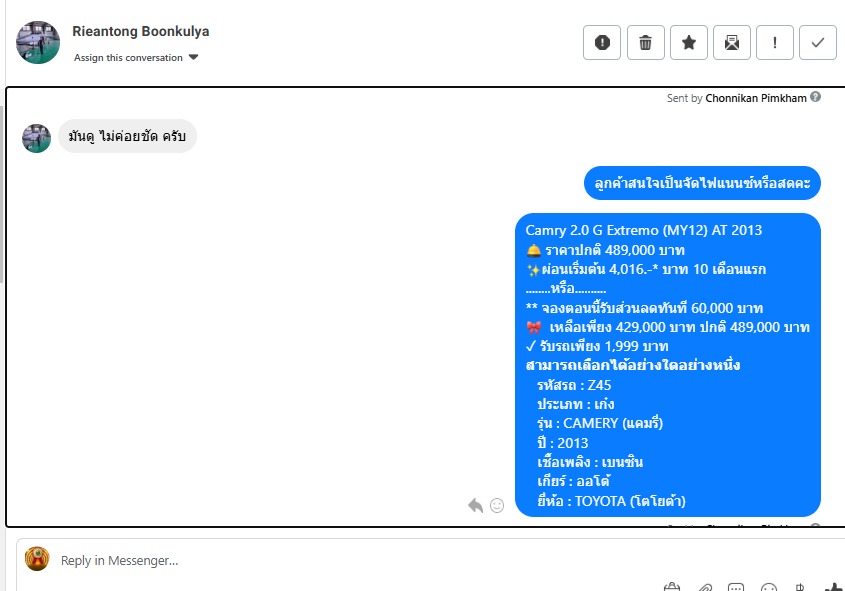Delete conversation using trash icon
This screenshot has height=591, width=845.
(x=646, y=42)
